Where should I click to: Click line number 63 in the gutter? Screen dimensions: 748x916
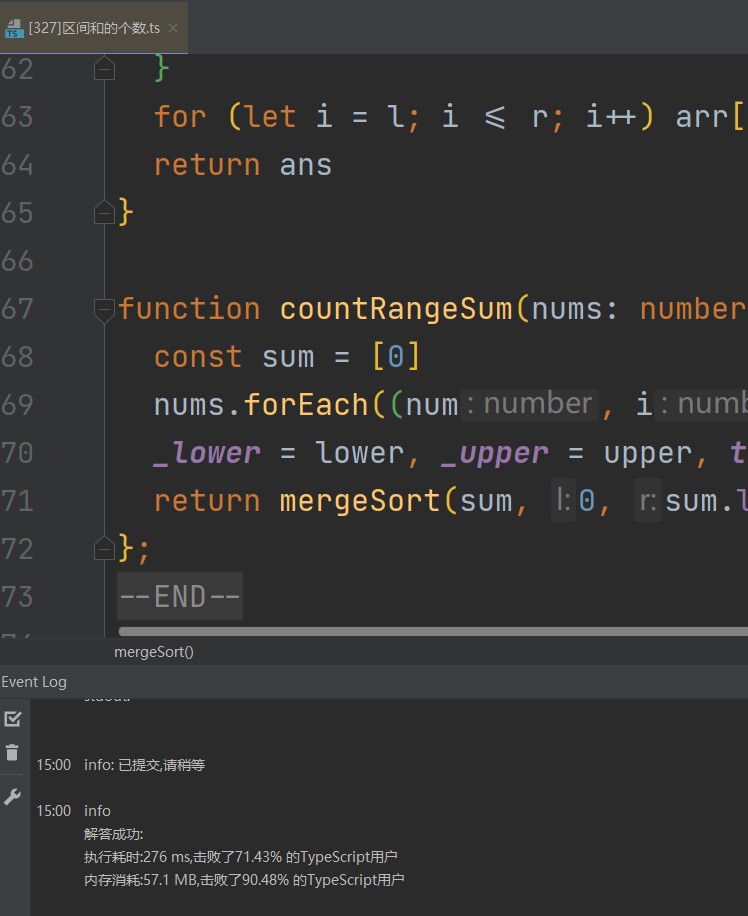coord(17,117)
